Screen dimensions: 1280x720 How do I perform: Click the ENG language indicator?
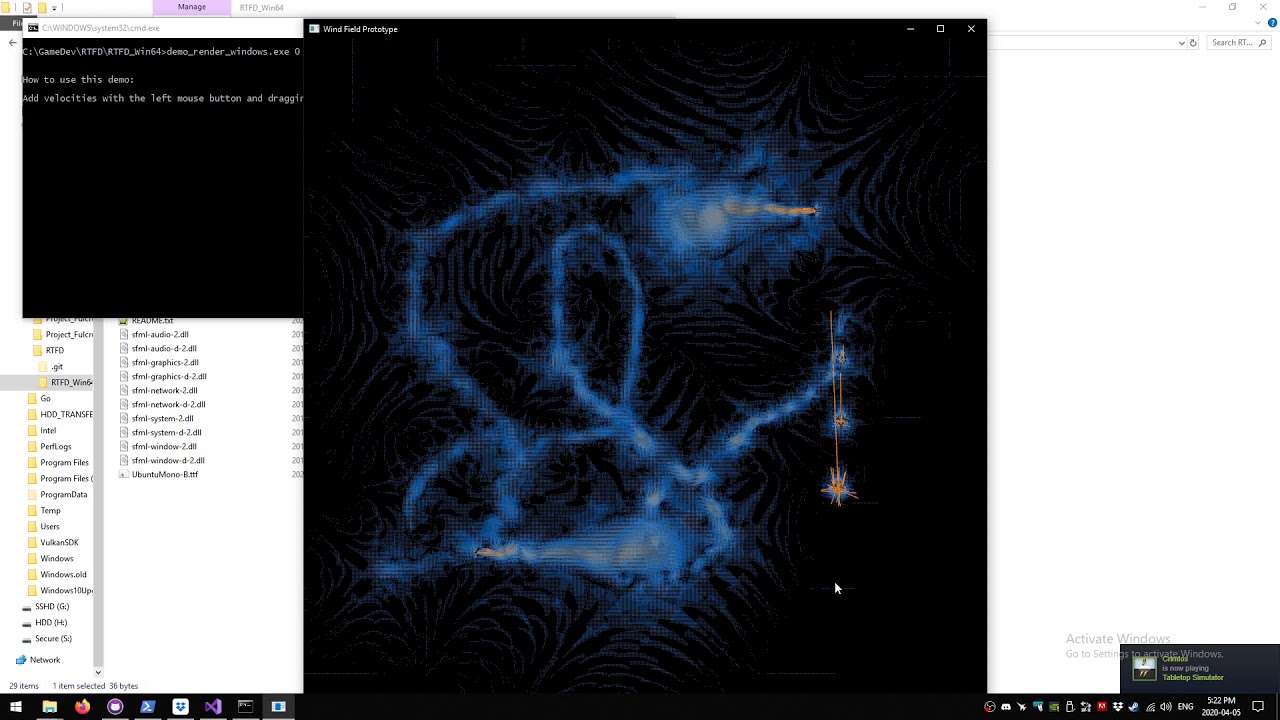(1186, 707)
